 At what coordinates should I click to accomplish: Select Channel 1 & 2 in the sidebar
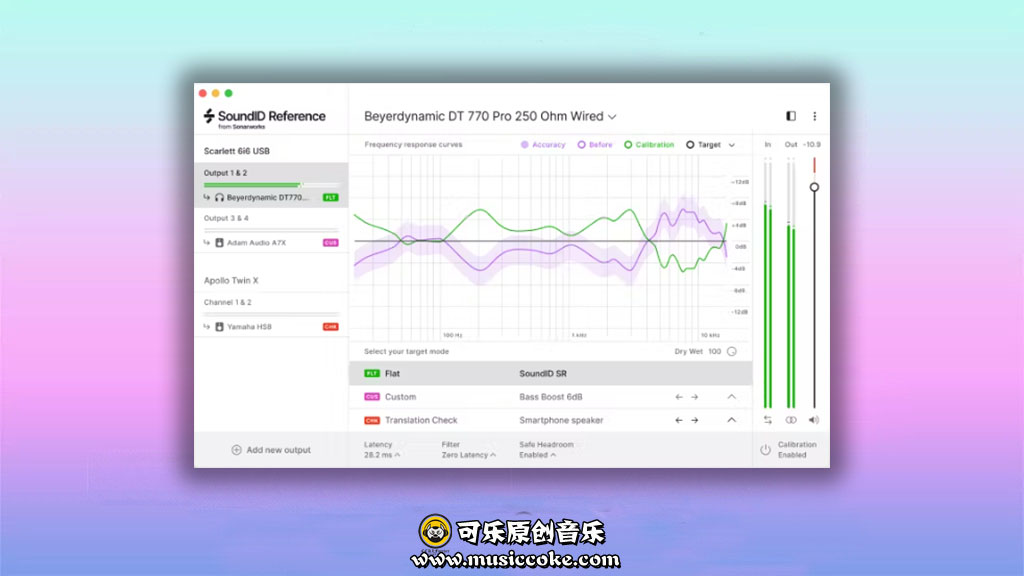227,302
